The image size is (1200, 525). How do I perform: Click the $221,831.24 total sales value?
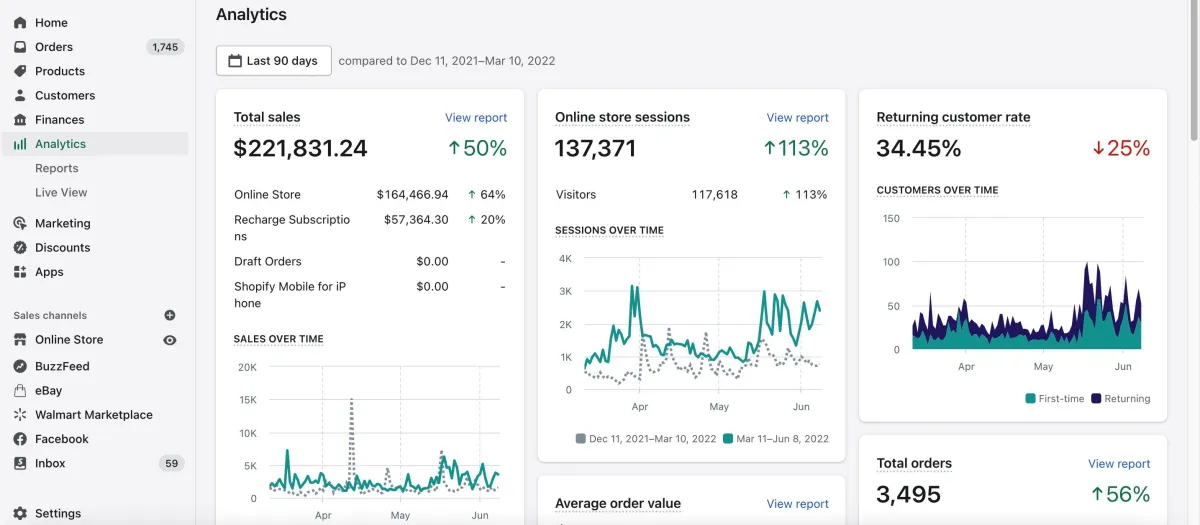tap(300, 149)
